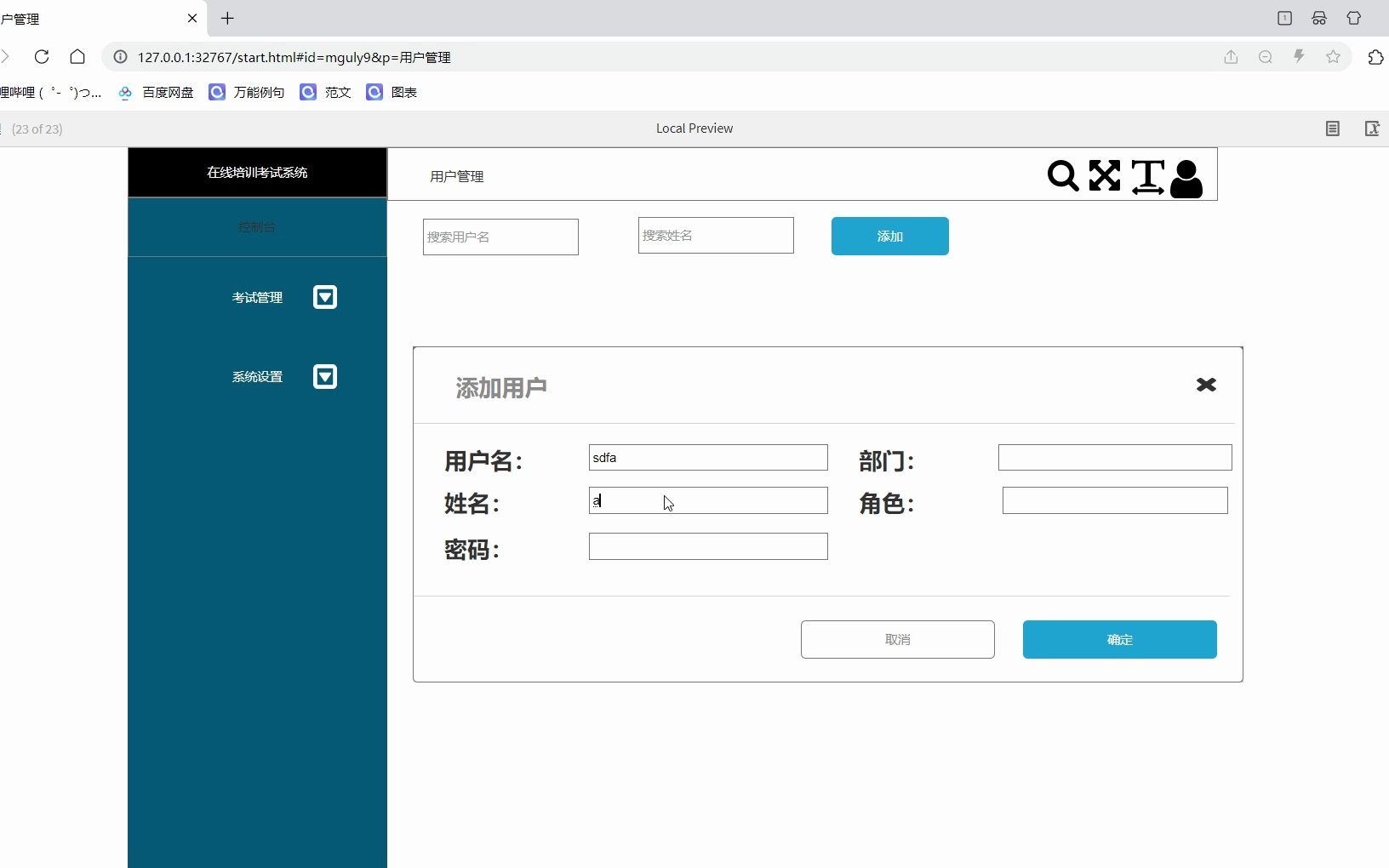Reload the page with refresh icon

coord(41,57)
